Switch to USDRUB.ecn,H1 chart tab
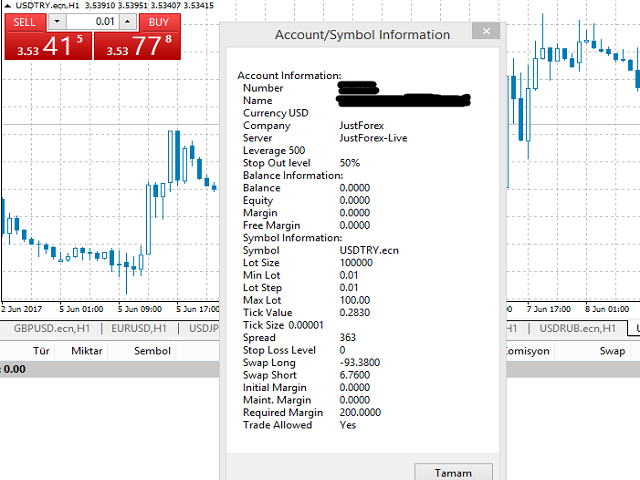This screenshot has width=640, height=480. (x=577, y=329)
